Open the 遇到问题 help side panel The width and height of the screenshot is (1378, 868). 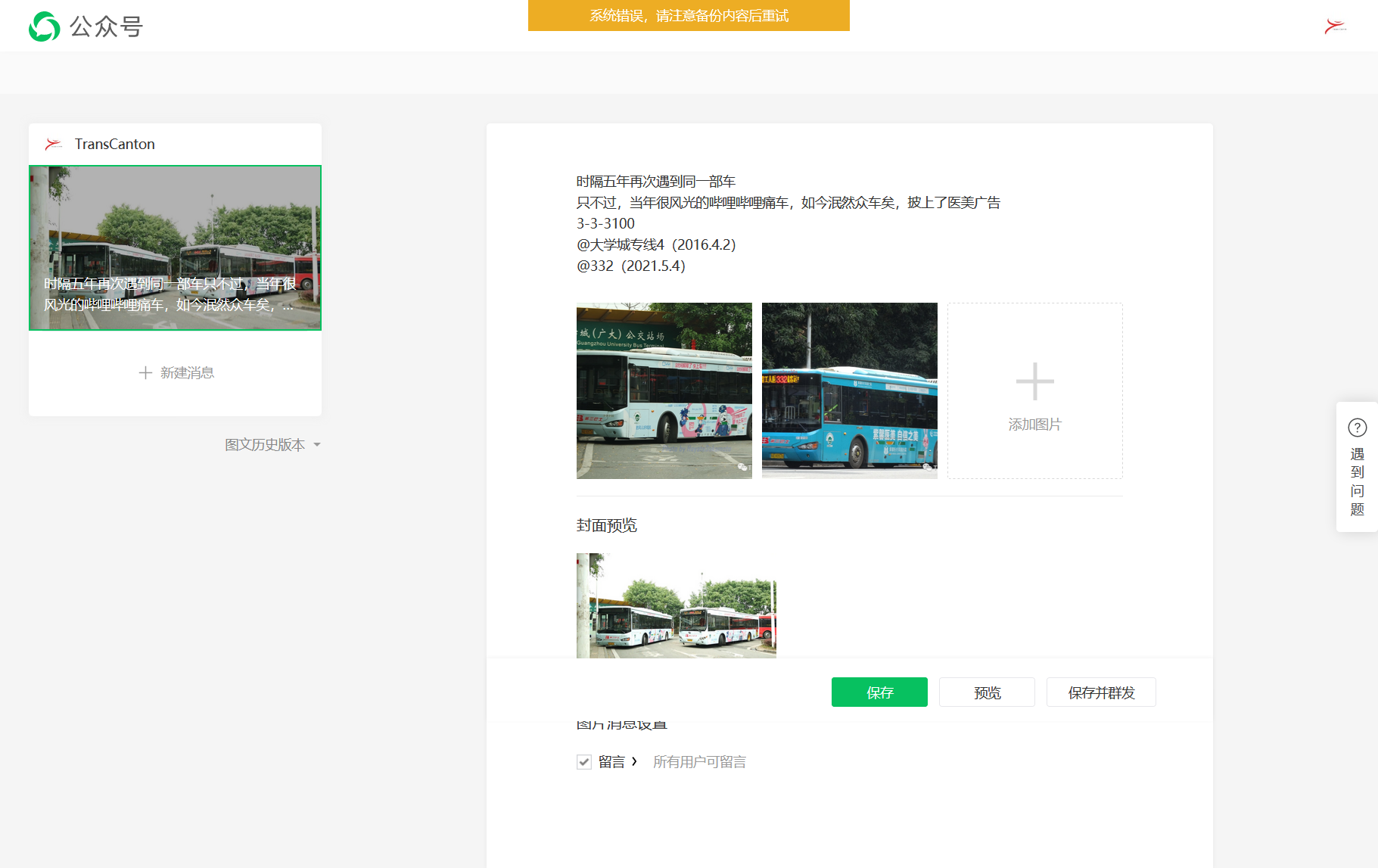pyautogui.click(x=1357, y=467)
